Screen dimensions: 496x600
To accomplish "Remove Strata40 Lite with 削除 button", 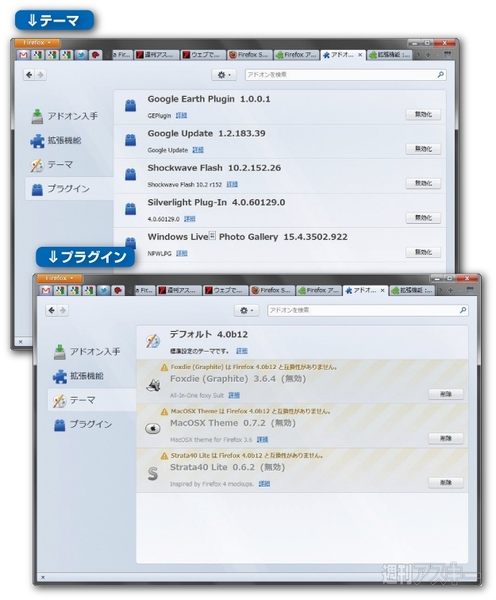I will (445, 483).
